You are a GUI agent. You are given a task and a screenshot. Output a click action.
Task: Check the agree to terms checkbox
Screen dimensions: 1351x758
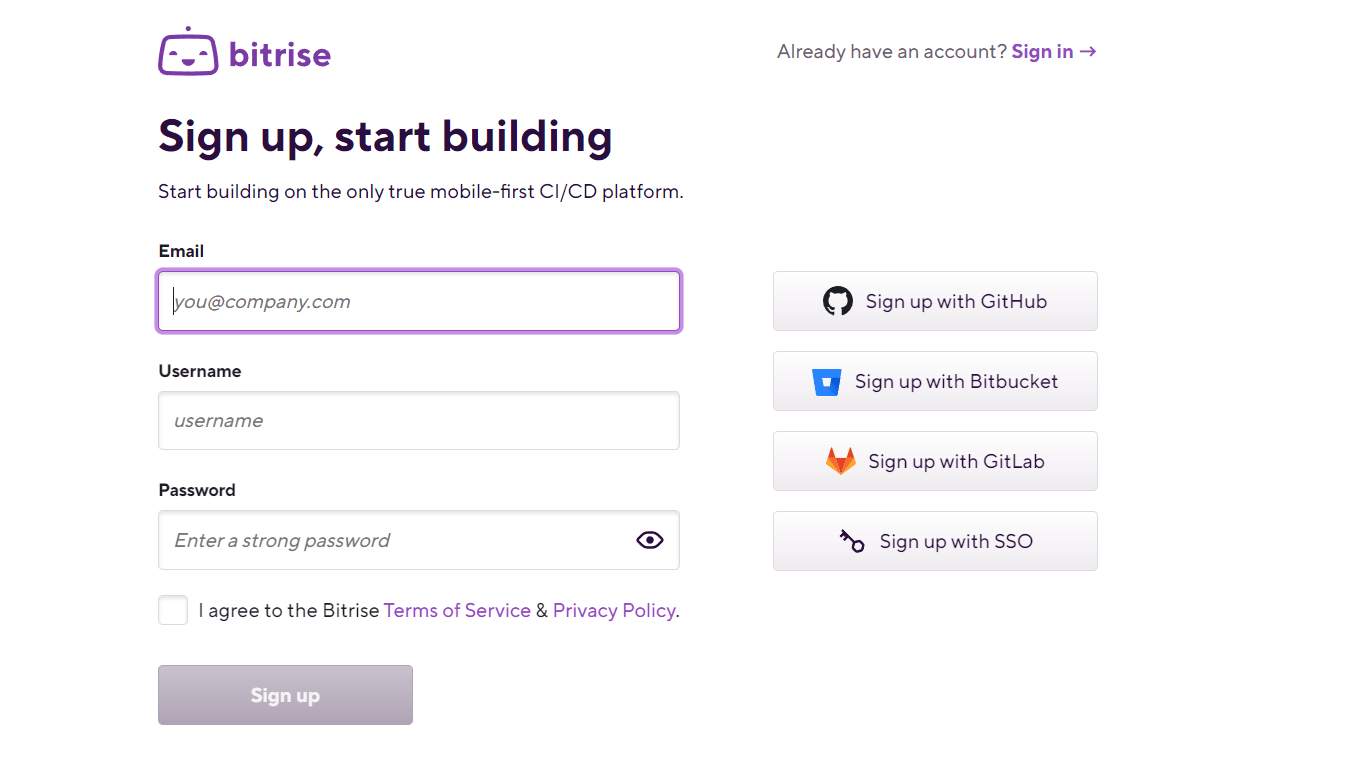[173, 610]
